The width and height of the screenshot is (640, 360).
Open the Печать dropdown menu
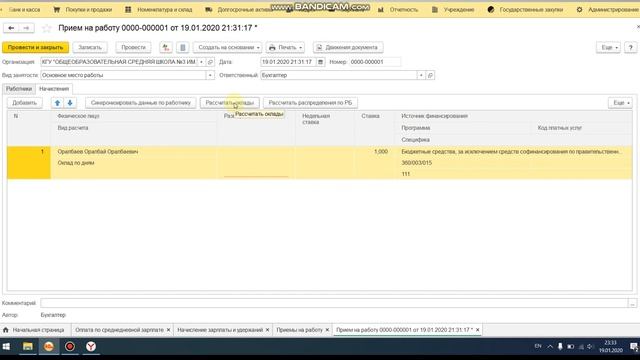click(x=285, y=47)
